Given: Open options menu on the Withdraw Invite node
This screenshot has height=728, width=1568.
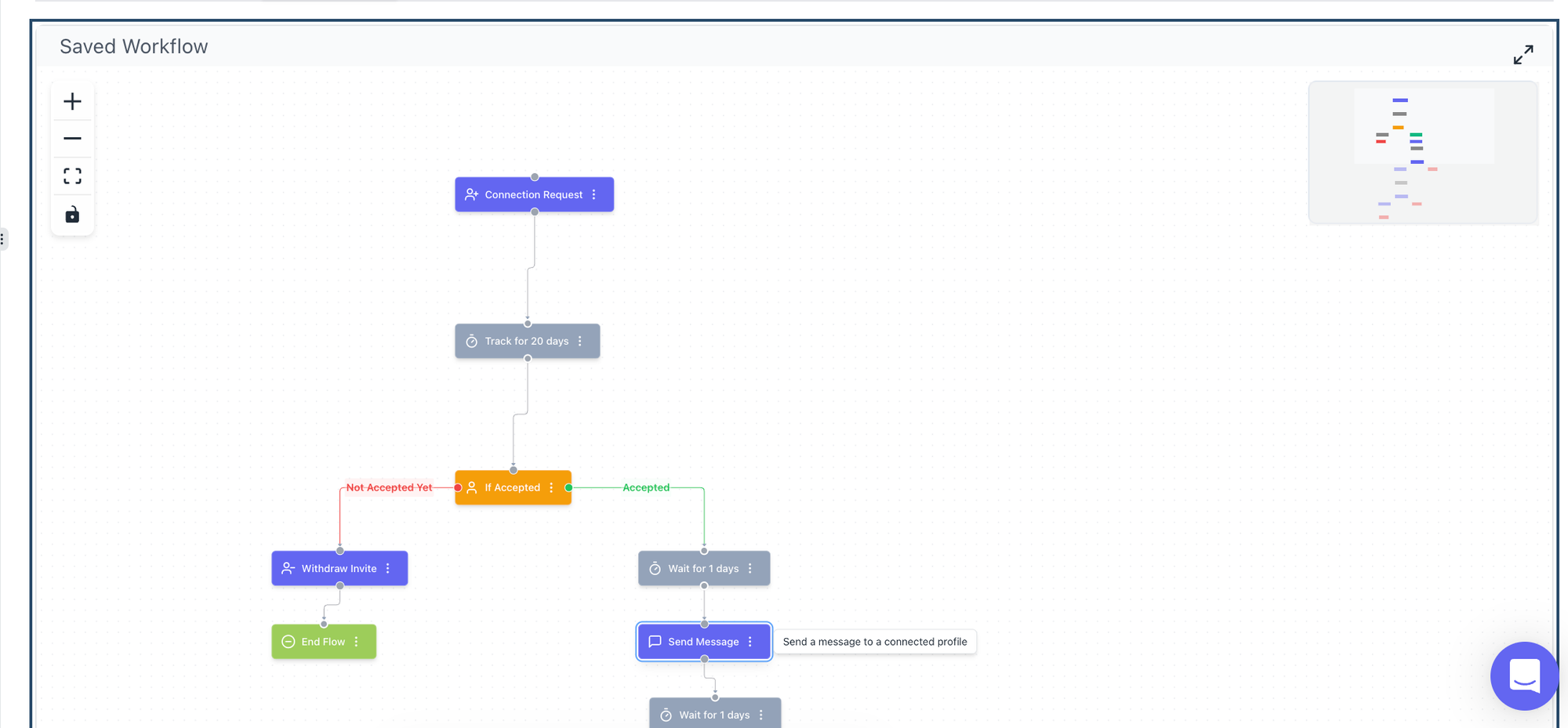Looking at the screenshot, I should click(x=390, y=568).
